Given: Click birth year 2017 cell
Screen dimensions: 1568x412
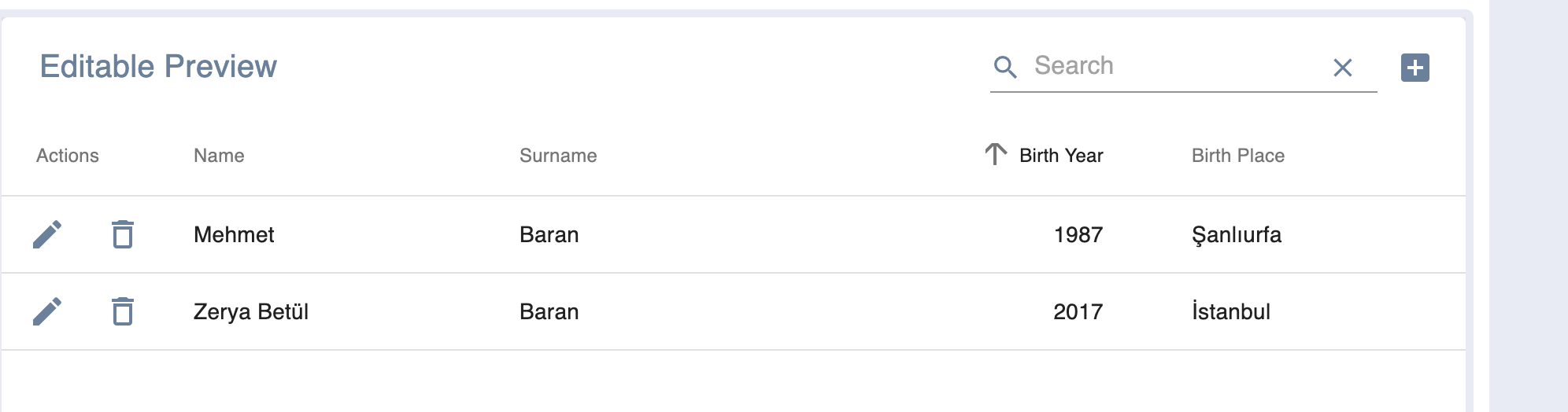Looking at the screenshot, I should [x=1078, y=311].
